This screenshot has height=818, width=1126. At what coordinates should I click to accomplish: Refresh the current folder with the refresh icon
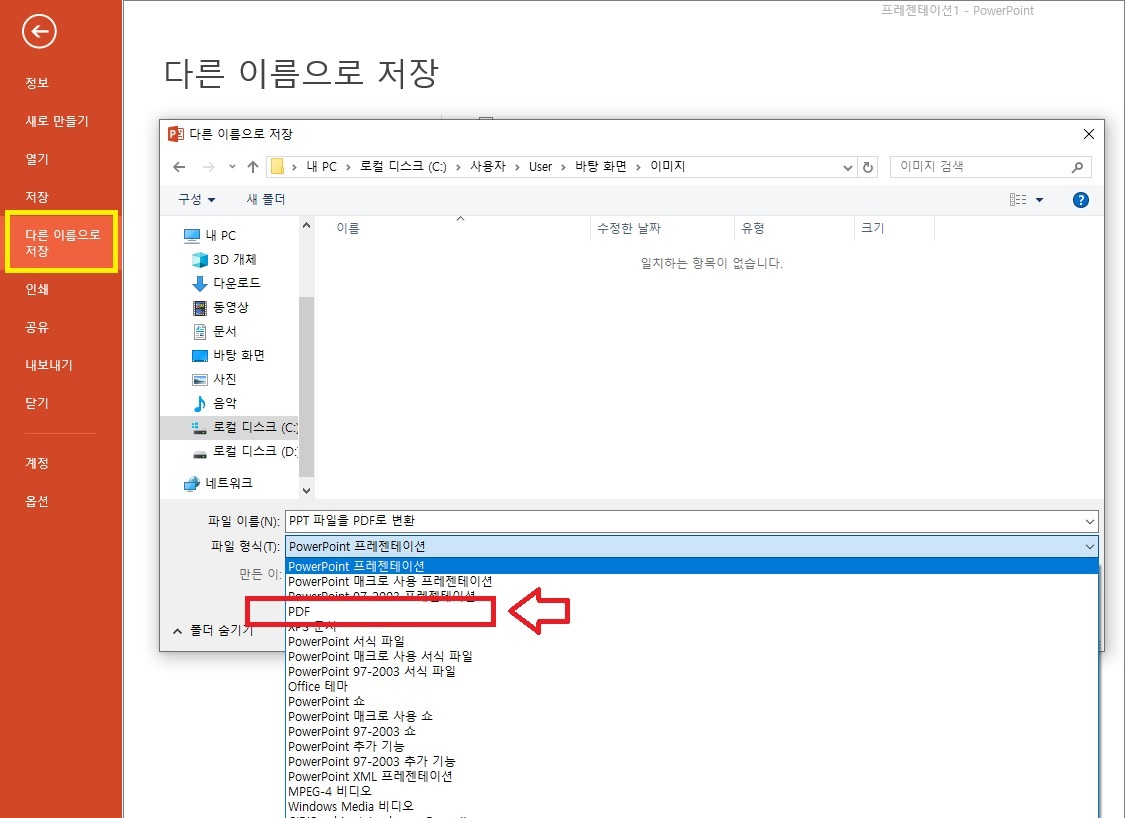click(x=868, y=166)
